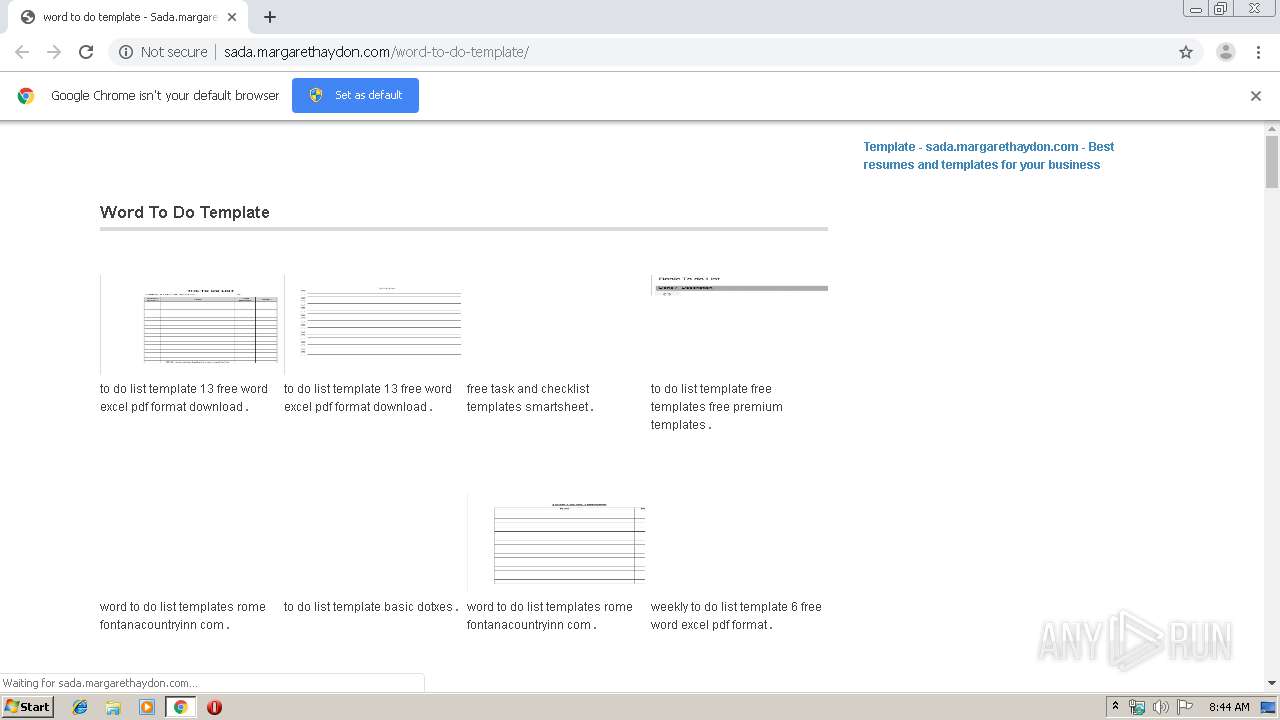Launch Internet Explorer from the taskbar
The image size is (1280, 720).
click(80, 707)
